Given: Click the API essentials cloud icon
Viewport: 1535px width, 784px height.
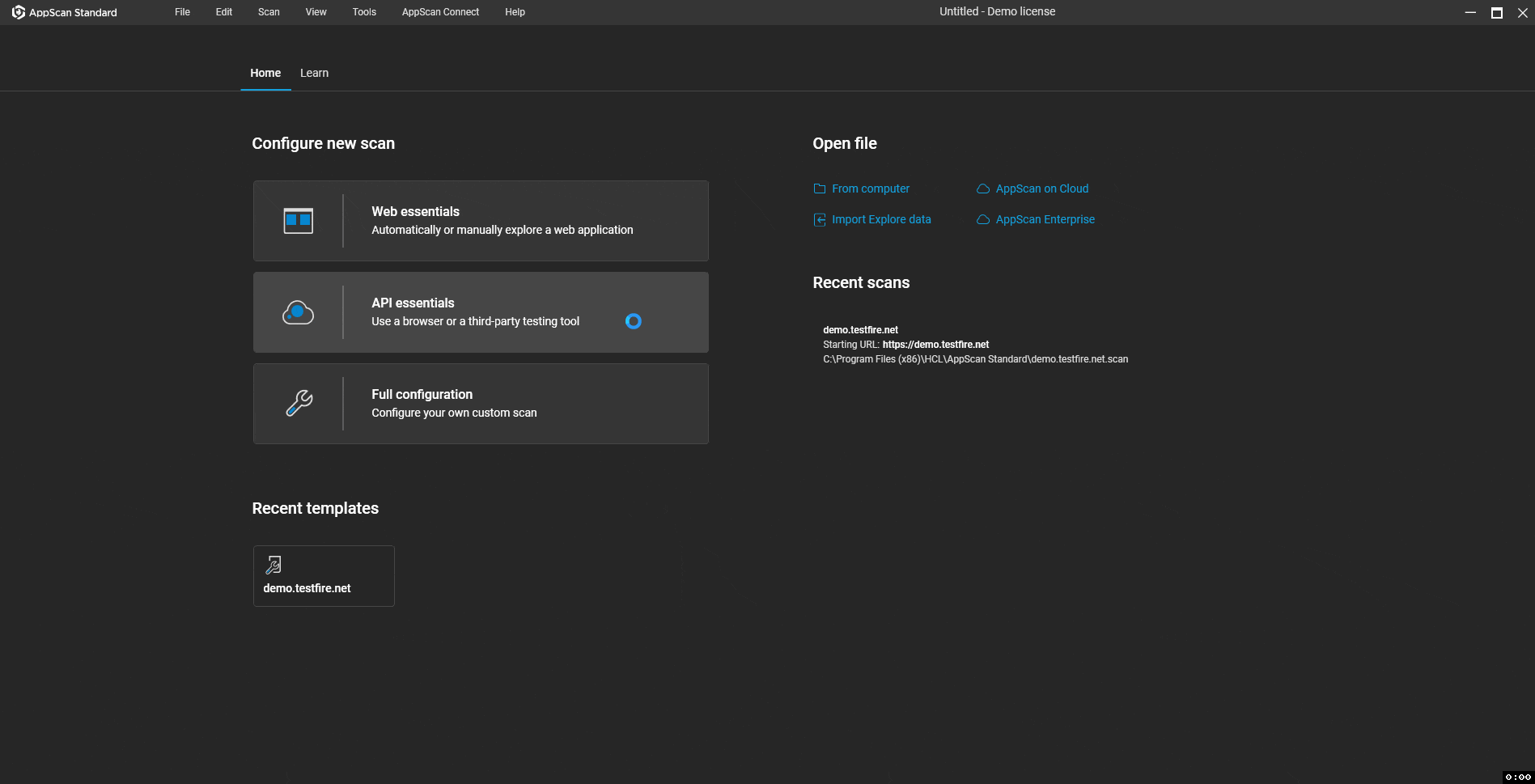Looking at the screenshot, I should coord(299,312).
